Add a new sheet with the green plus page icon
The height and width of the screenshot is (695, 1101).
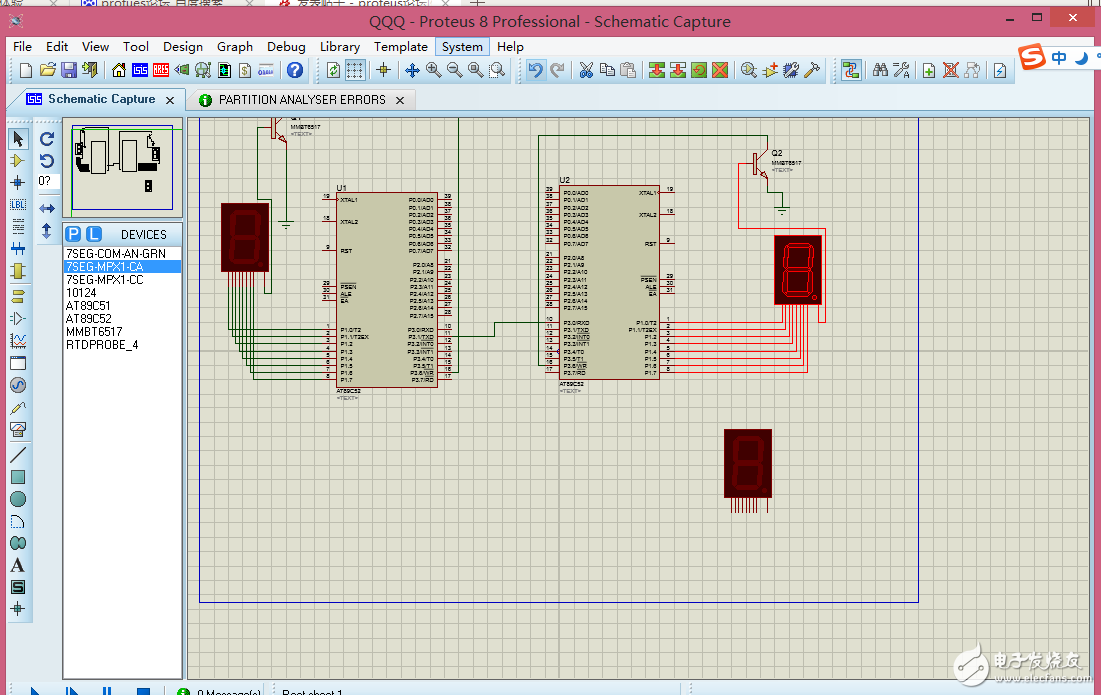tap(929, 70)
